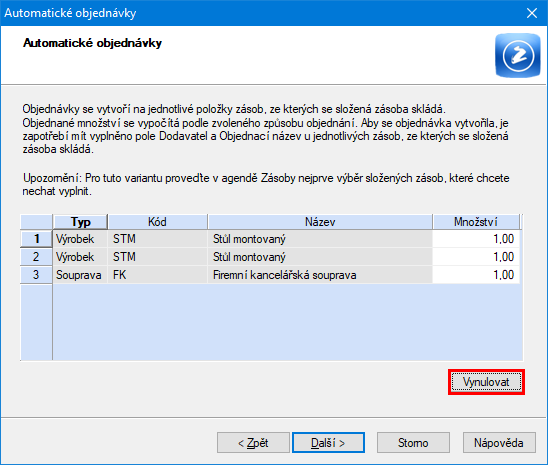Click the Množství column header

476,222
